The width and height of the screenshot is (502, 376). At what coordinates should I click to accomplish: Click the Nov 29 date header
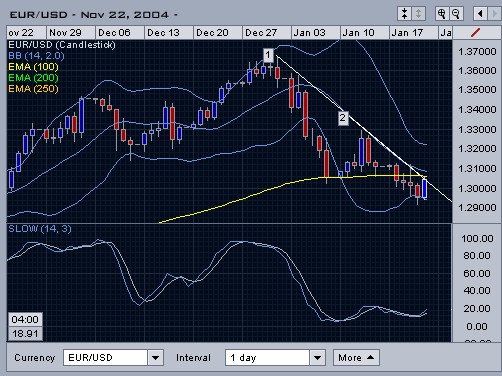point(71,33)
